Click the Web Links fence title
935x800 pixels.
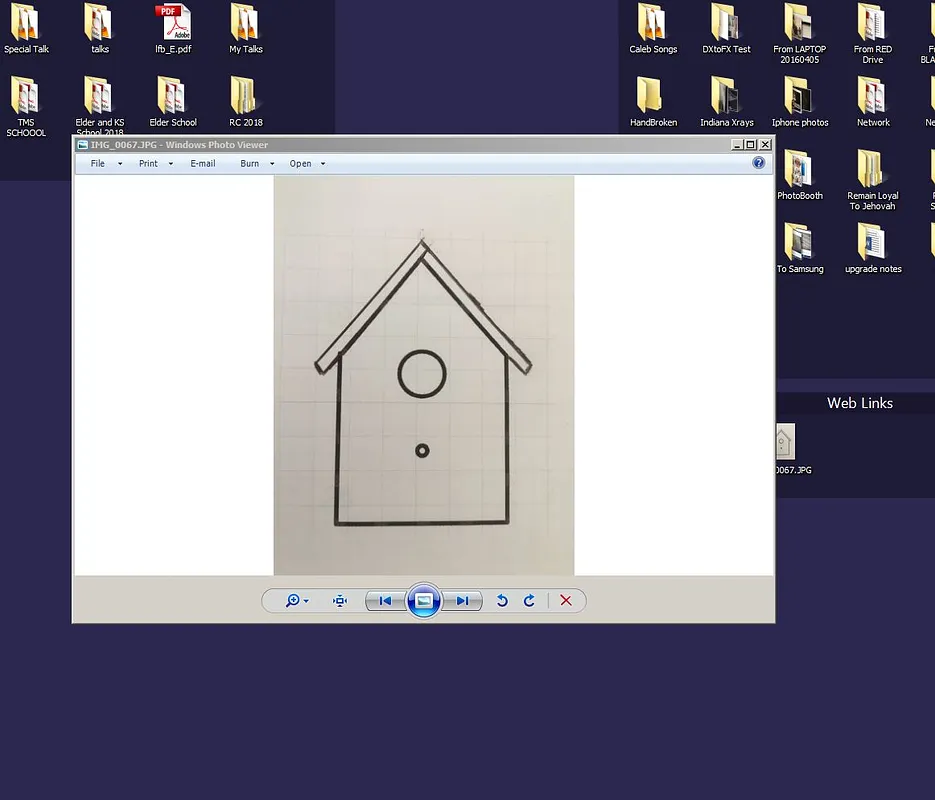[x=860, y=403]
